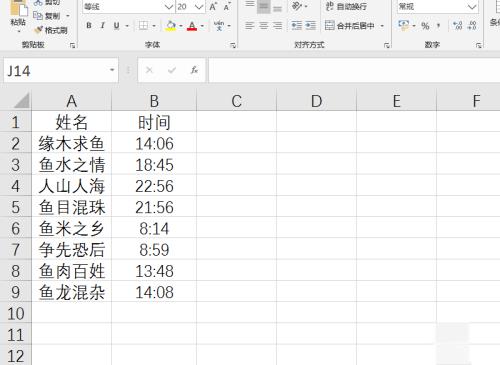Click the Paste (粘贴) icon
Image resolution: width=500 pixels, height=365 pixels.
pyautogui.click(x=18, y=8)
